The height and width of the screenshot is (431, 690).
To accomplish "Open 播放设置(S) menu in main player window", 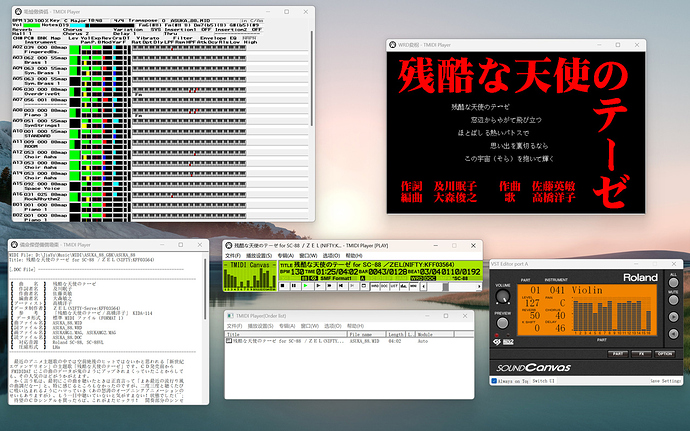I will click(x=259, y=255).
